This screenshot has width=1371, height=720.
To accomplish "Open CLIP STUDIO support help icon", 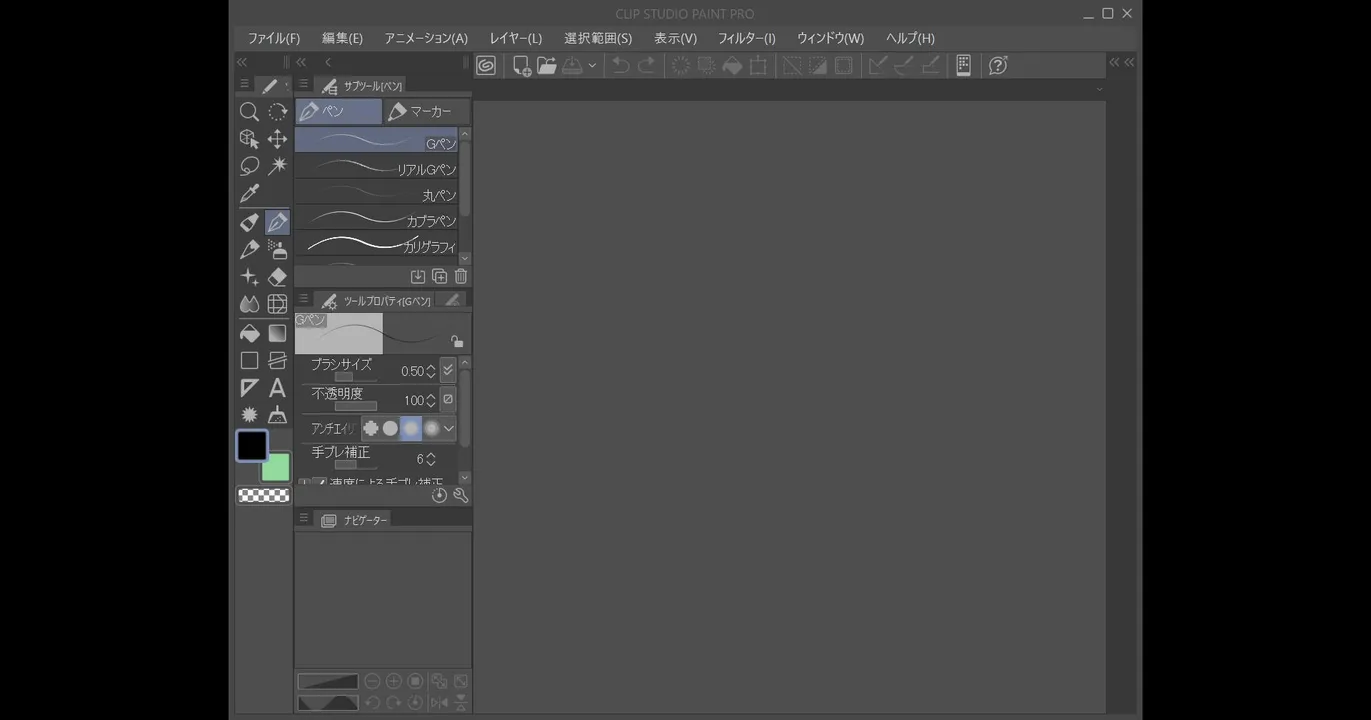I will pos(998,66).
